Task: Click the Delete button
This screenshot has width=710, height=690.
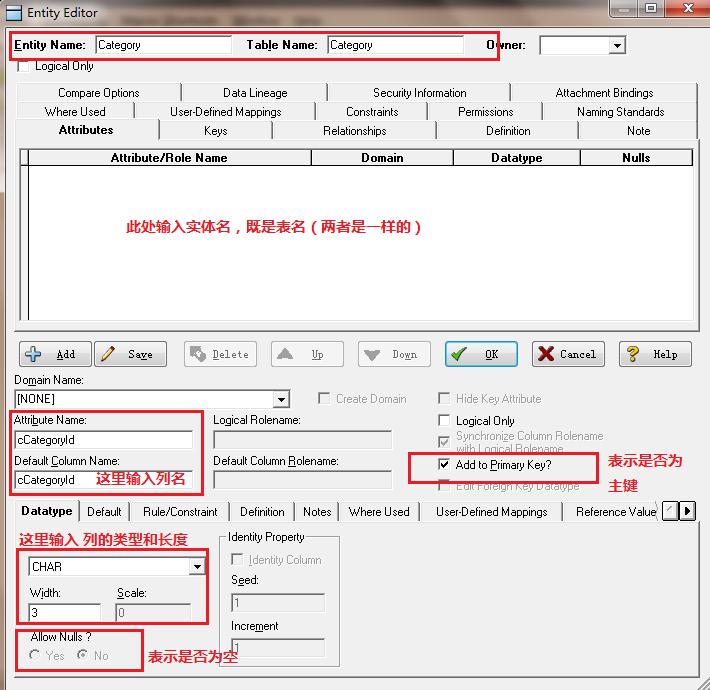Action: 221,354
